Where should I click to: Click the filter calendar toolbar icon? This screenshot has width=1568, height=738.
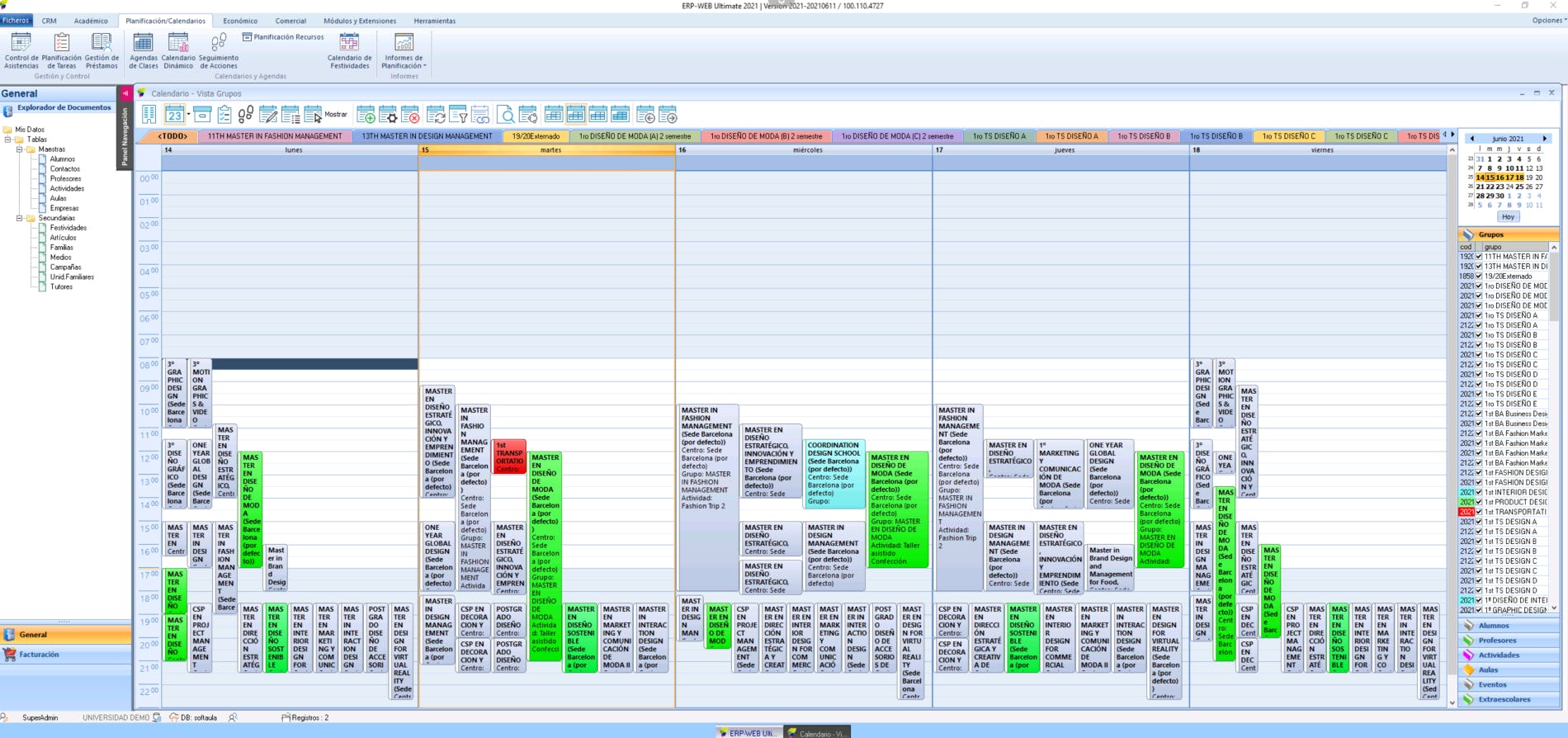point(458,115)
